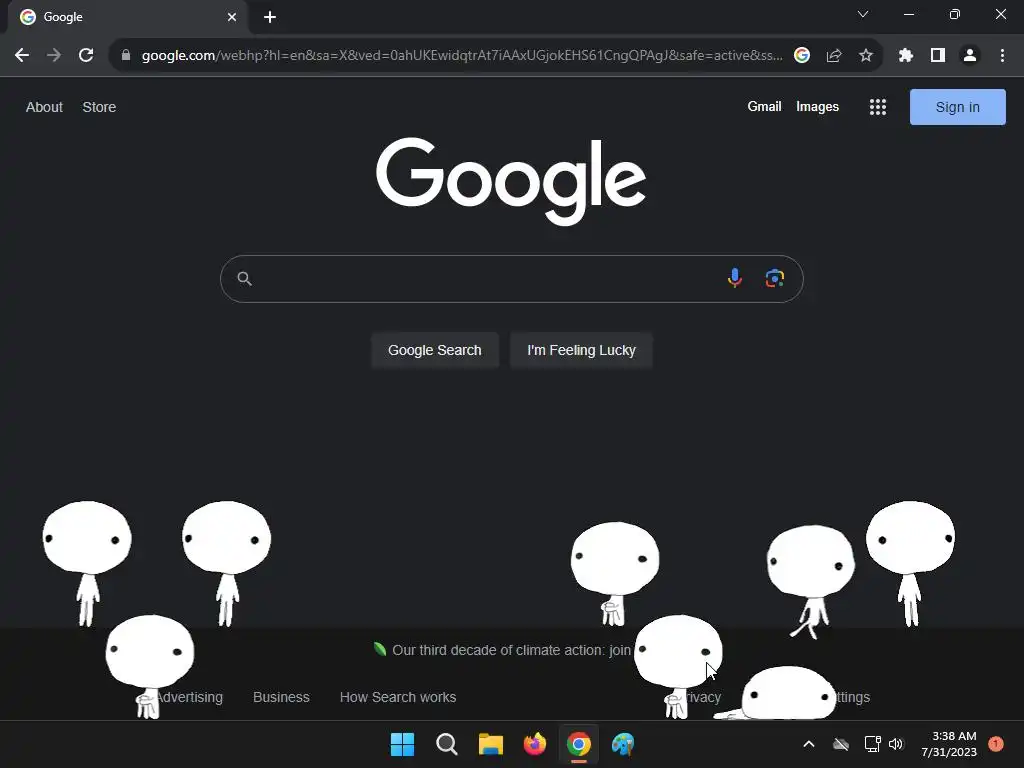Go to Gmail
The width and height of the screenshot is (1024, 768).
pyautogui.click(x=764, y=106)
